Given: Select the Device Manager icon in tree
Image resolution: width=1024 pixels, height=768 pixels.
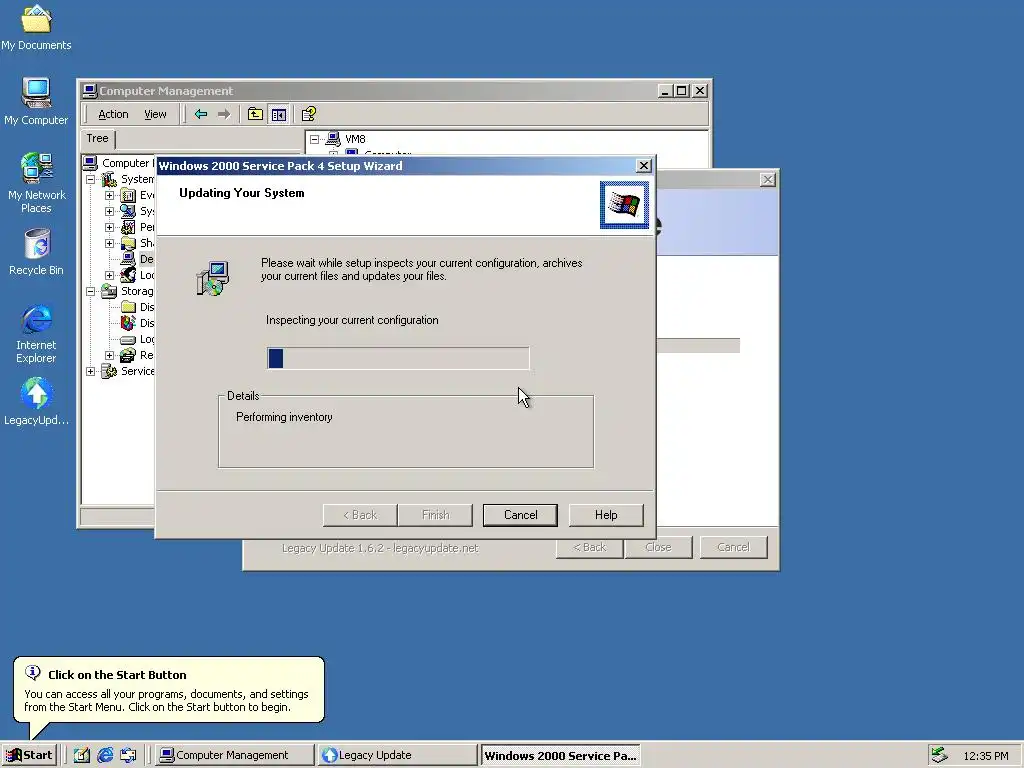Looking at the screenshot, I should (x=129, y=259).
